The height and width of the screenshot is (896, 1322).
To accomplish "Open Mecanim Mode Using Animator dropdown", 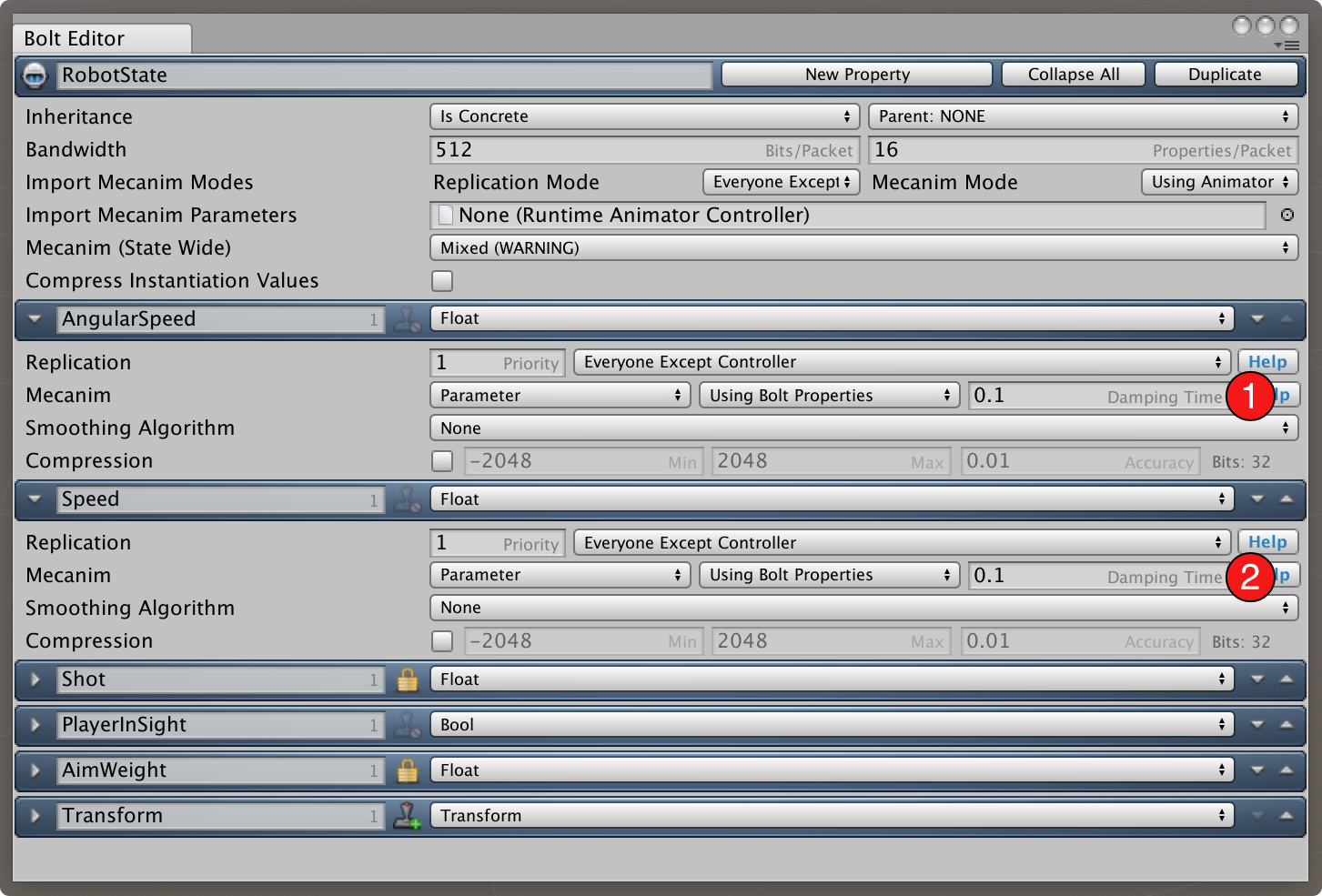I will pyautogui.click(x=1219, y=182).
